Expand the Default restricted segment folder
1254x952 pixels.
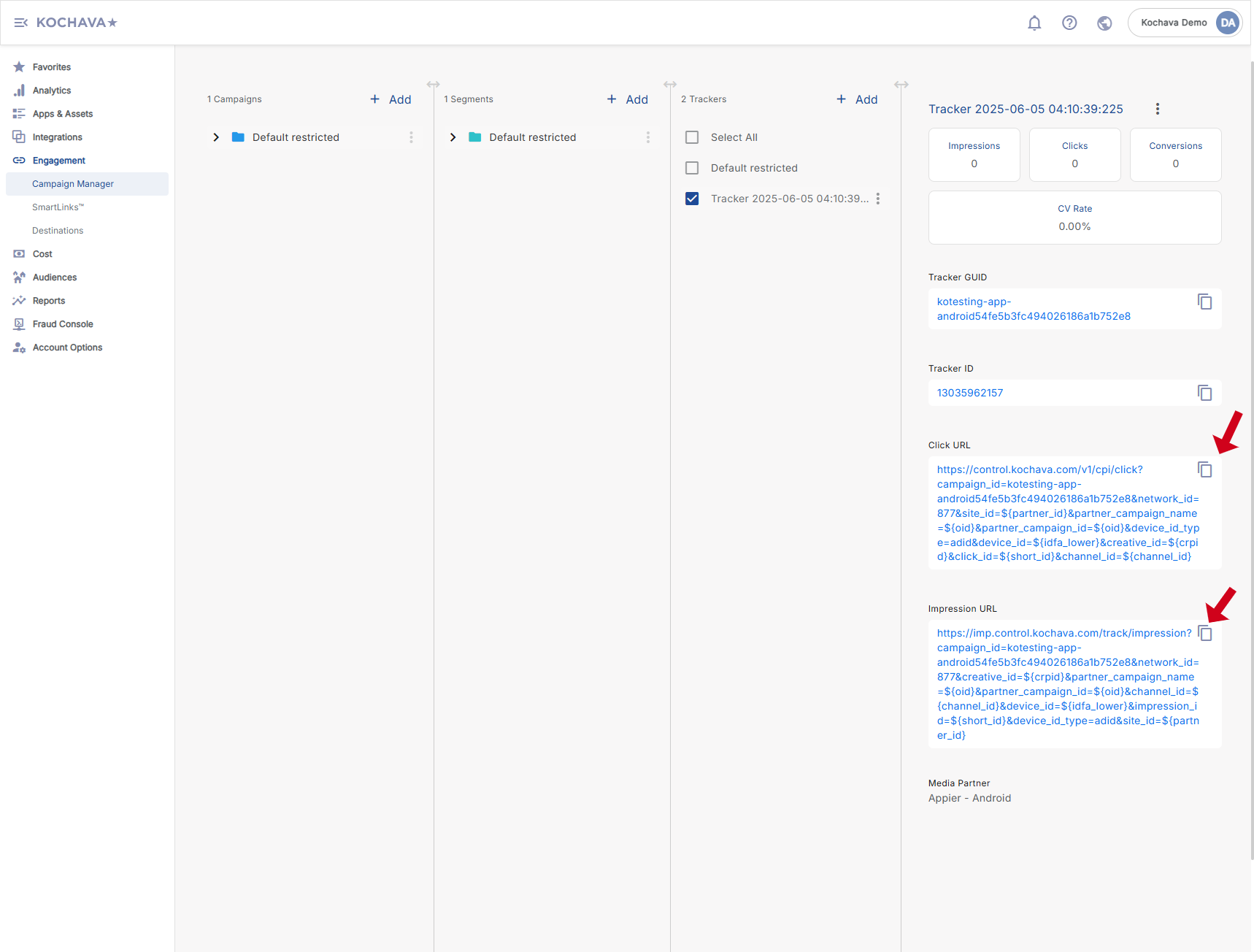click(453, 137)
